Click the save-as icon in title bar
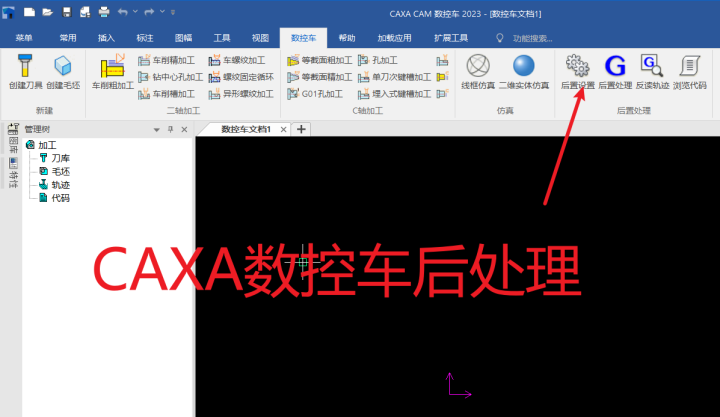The height and width of the screenshot is (417, 720). tap(85, 12)
